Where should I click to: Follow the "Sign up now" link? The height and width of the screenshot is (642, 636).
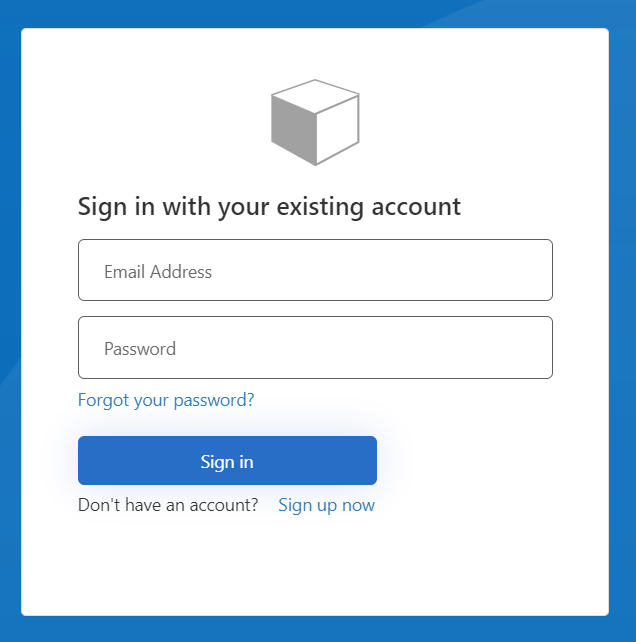coord(326,505)
